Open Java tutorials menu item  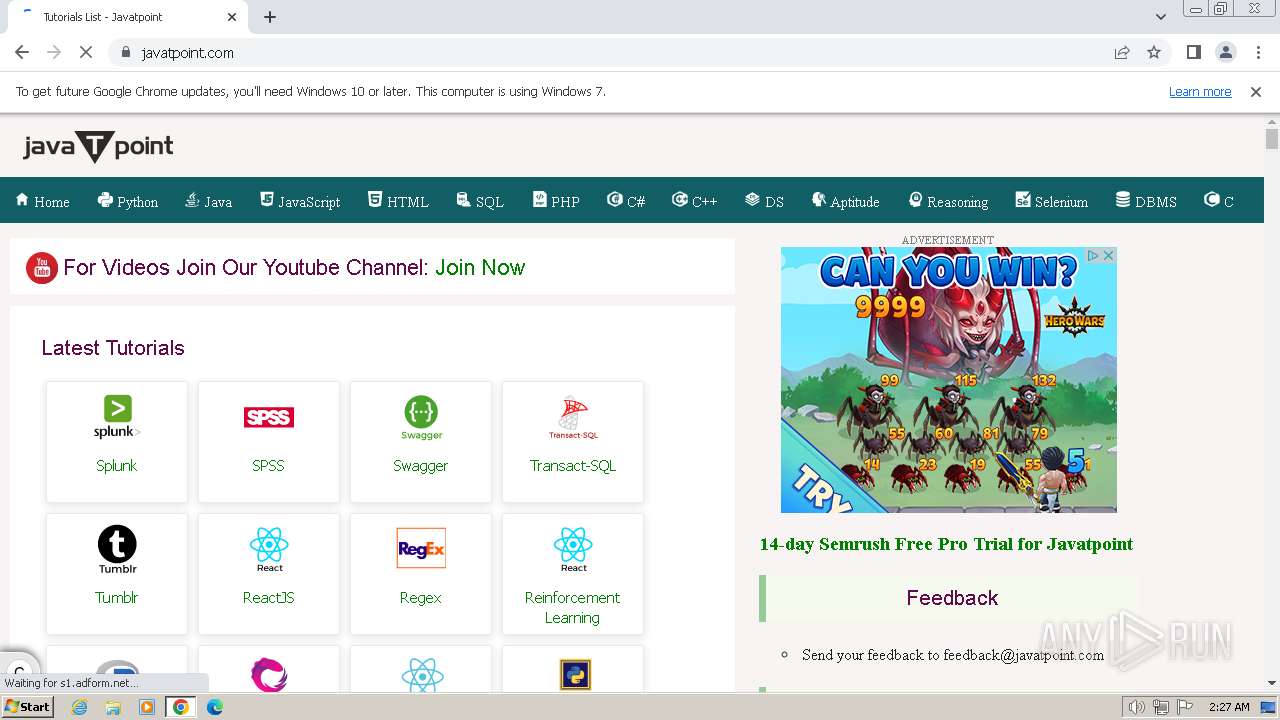208,201
